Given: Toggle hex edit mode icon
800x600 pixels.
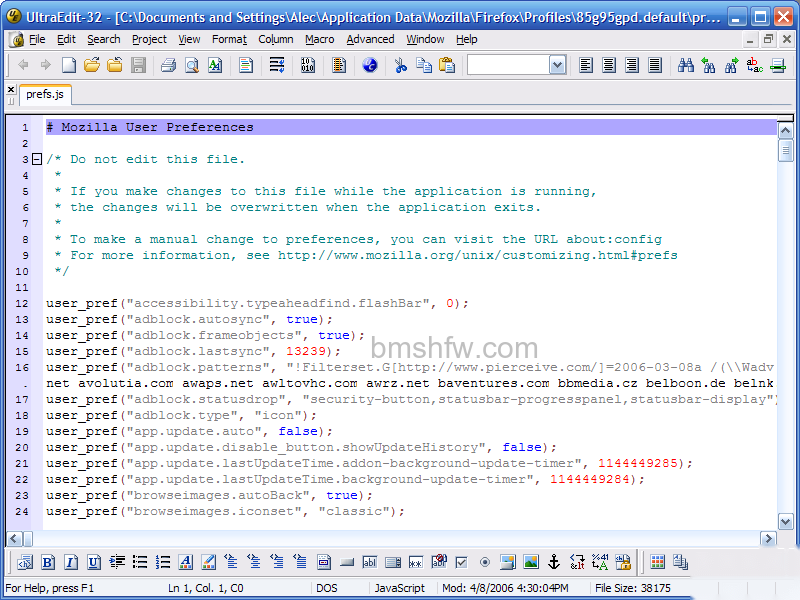Looking at the screenshot, I should (x=308, y=65).
